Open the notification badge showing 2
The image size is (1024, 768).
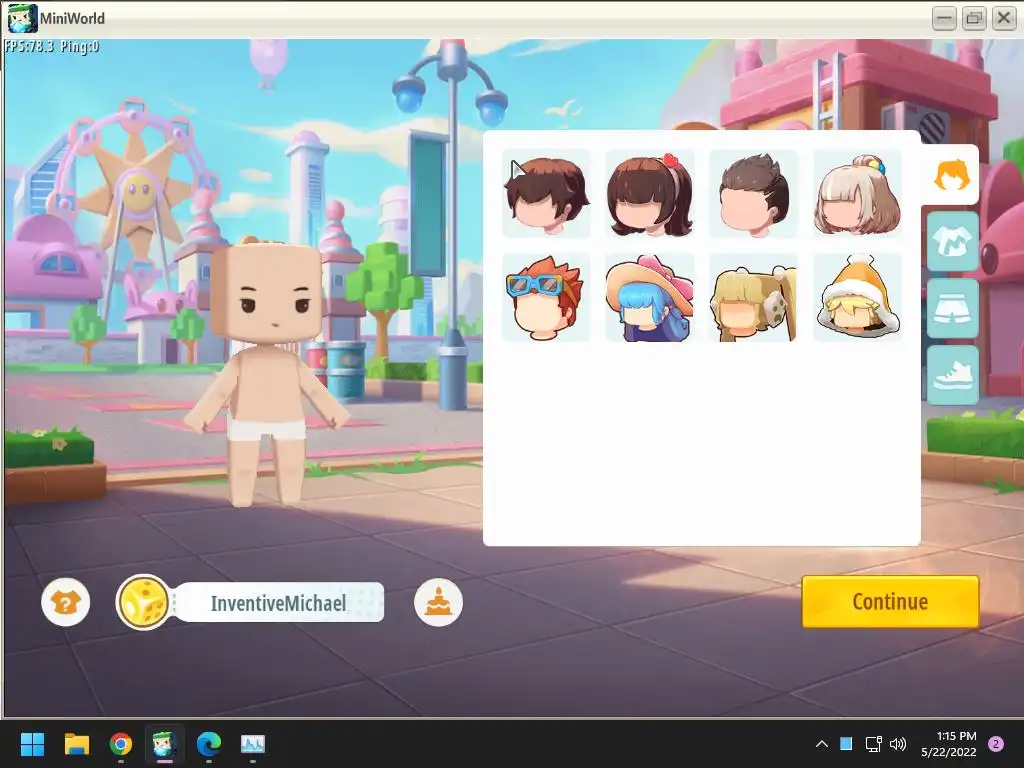(x=996, y=744)
